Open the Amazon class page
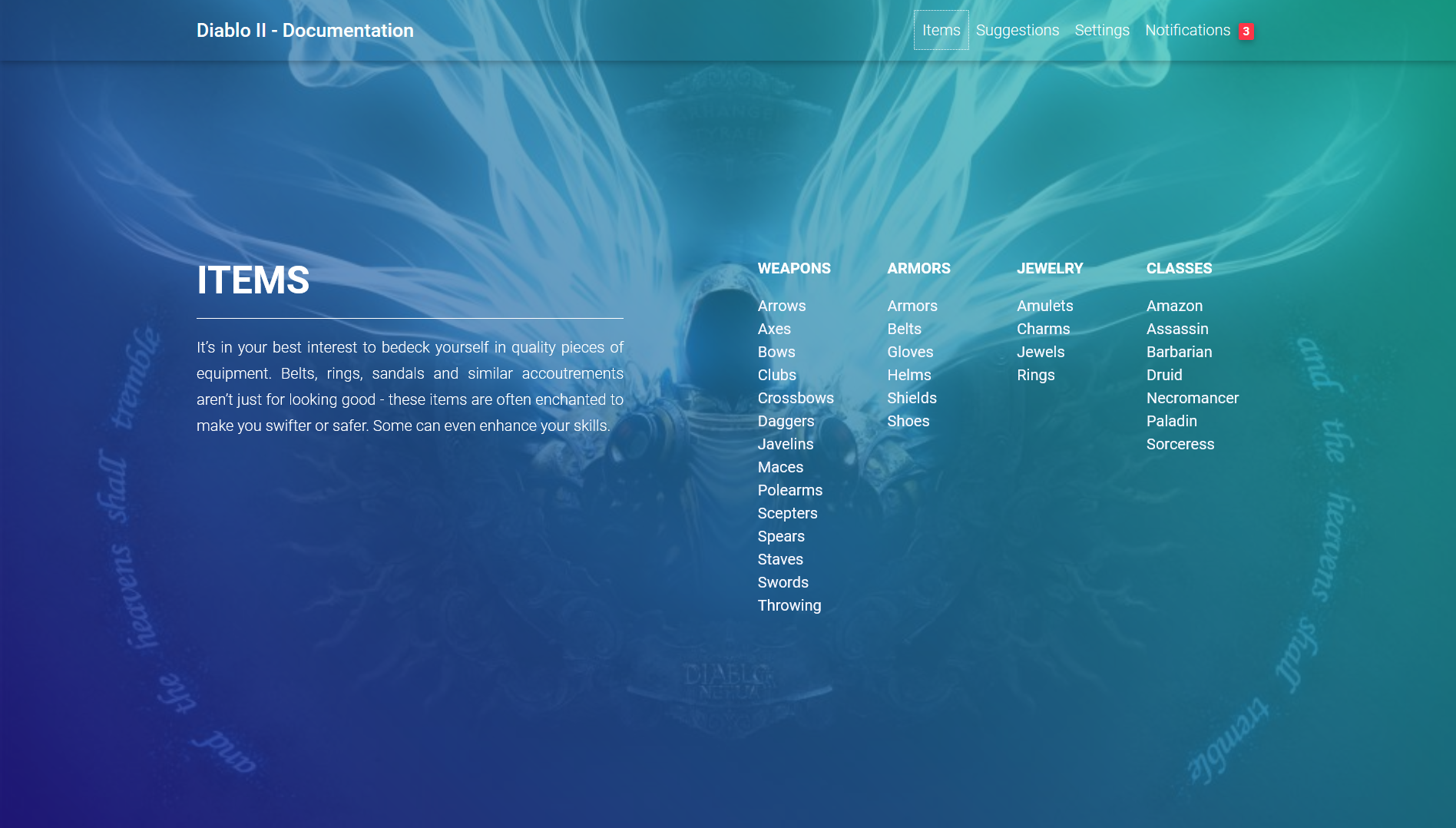 1175,306
